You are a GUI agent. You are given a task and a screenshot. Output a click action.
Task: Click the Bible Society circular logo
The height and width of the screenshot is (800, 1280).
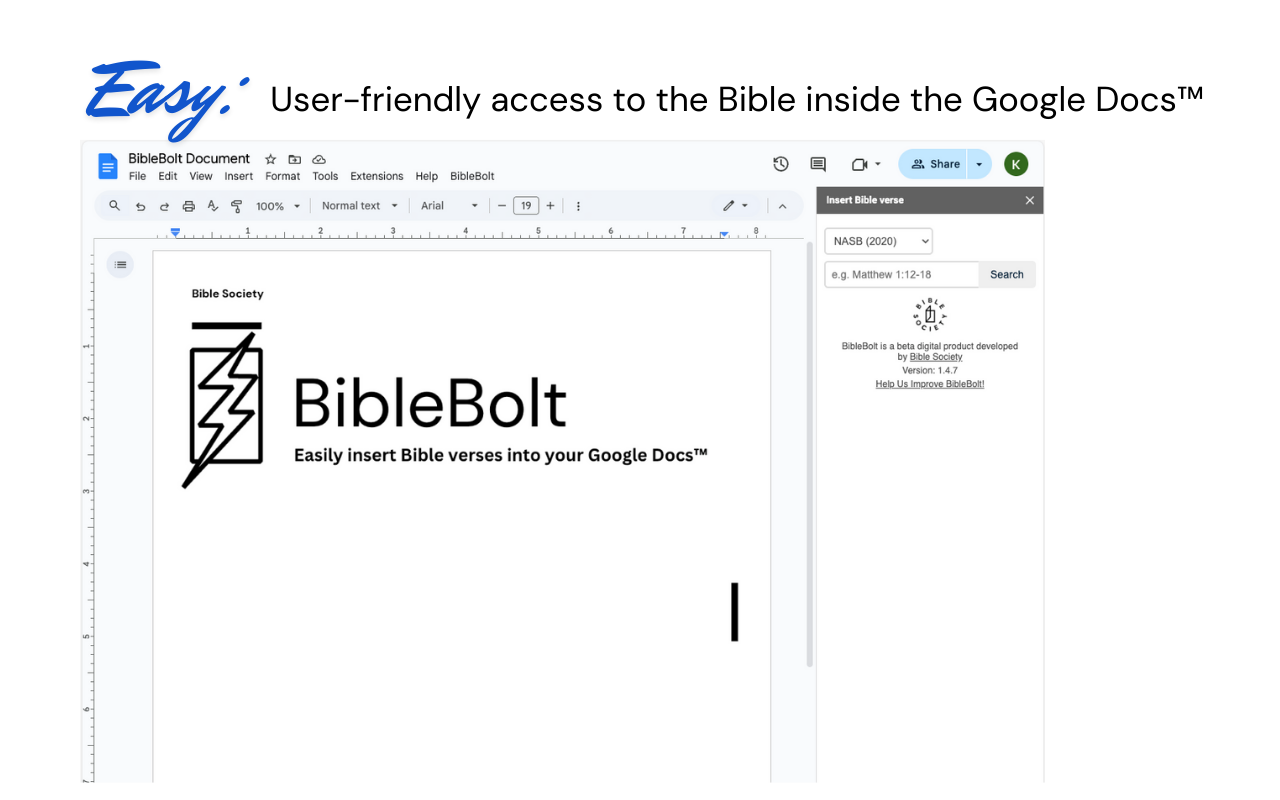pos(930,315)
